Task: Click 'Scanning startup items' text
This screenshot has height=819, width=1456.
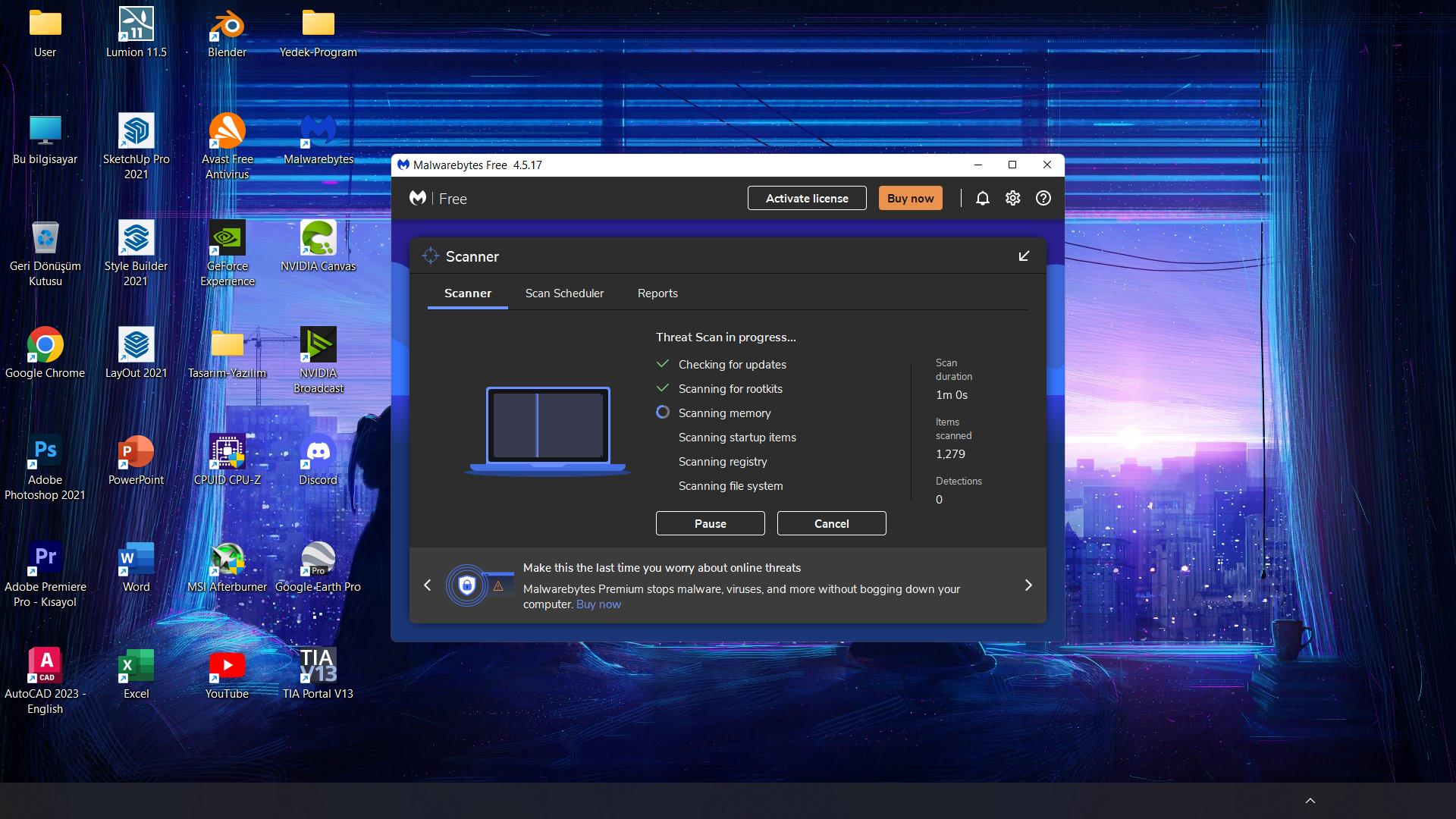Action: coord(737,438)
